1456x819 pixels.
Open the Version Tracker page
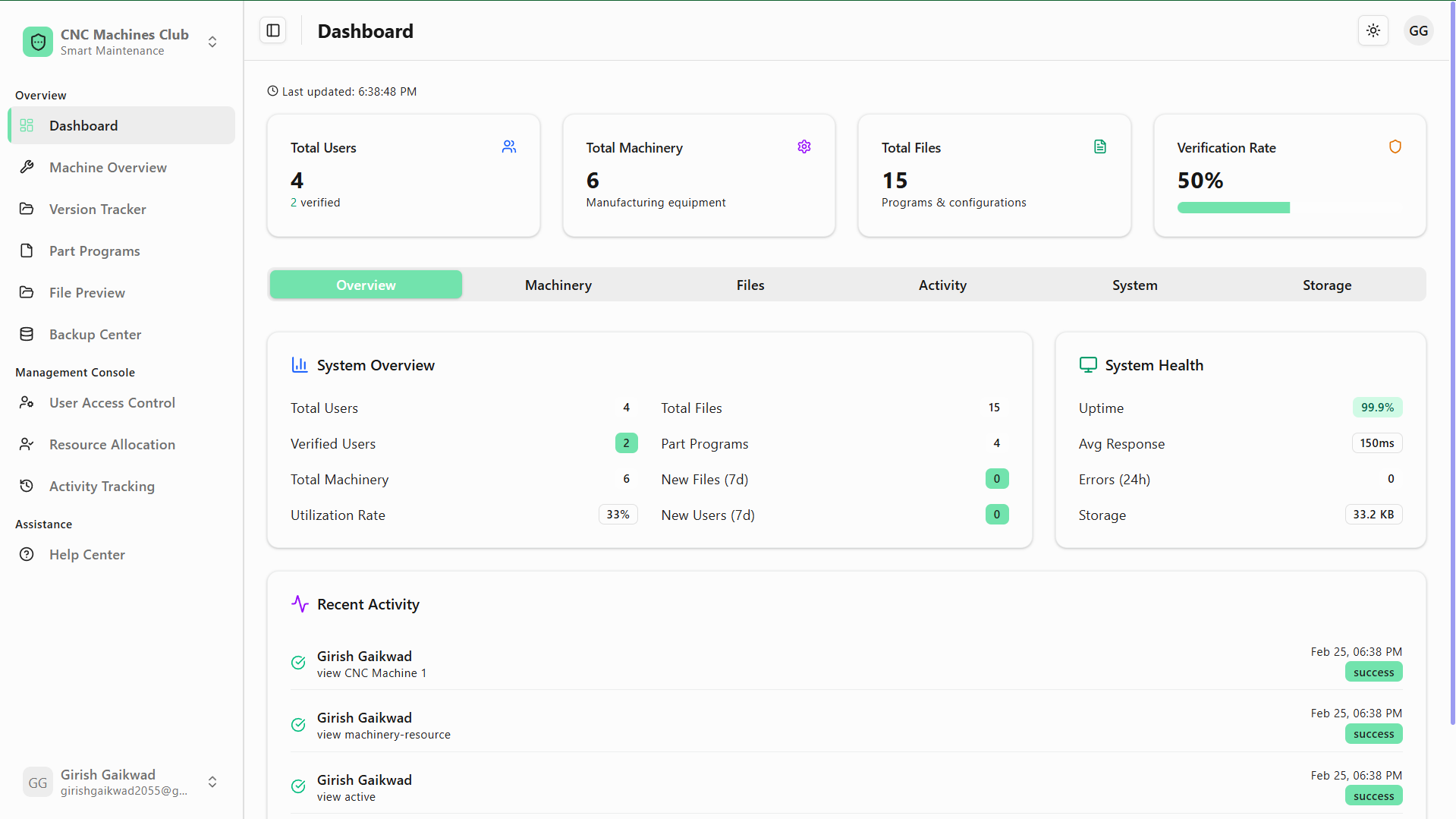97,209
